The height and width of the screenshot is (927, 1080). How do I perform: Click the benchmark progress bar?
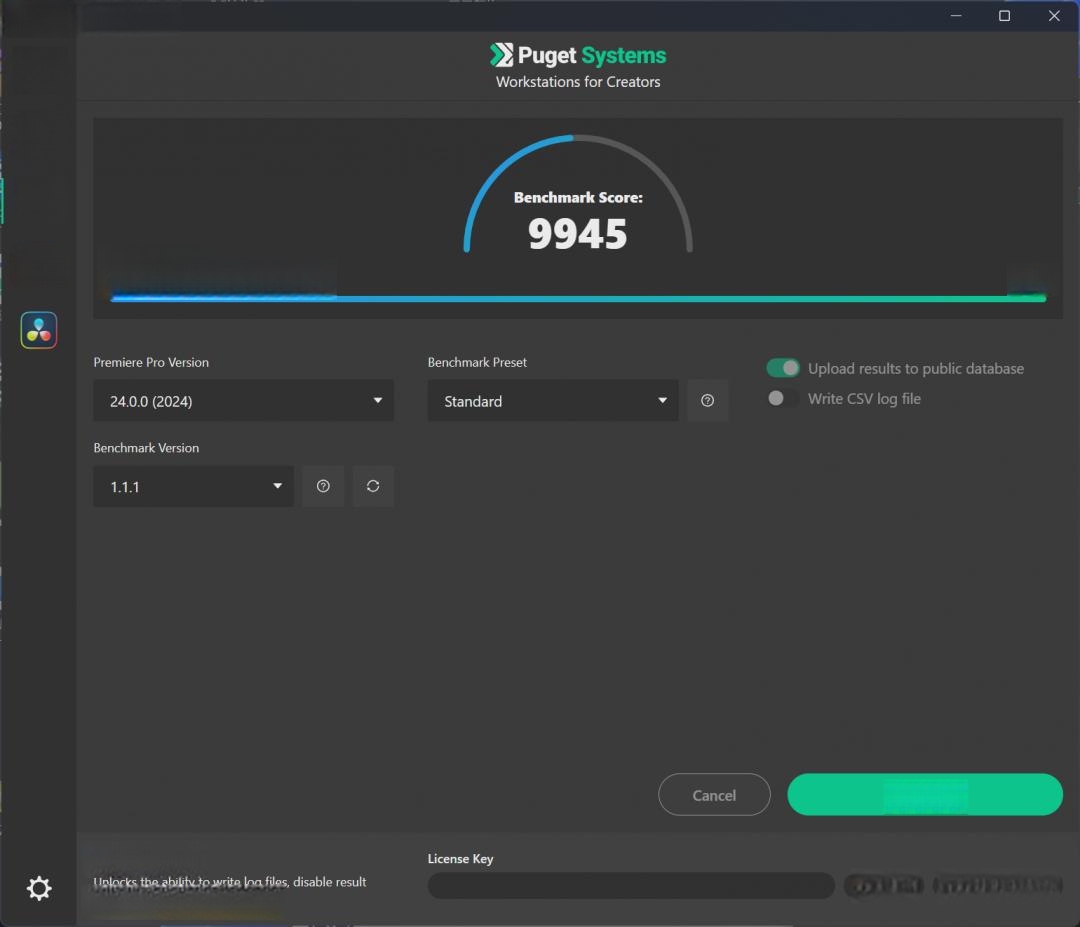click(579, 298)
